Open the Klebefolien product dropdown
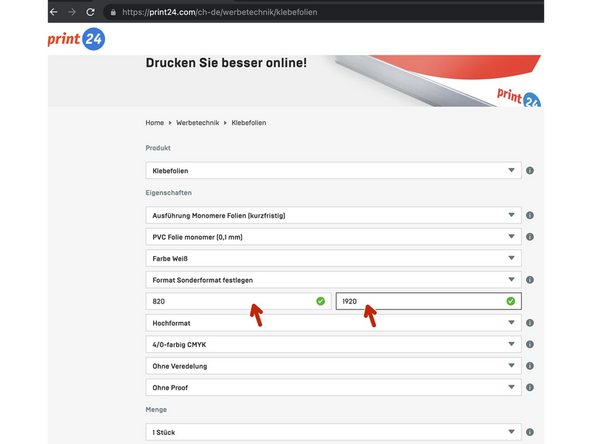Screen dimensions: 592x444 333,171
